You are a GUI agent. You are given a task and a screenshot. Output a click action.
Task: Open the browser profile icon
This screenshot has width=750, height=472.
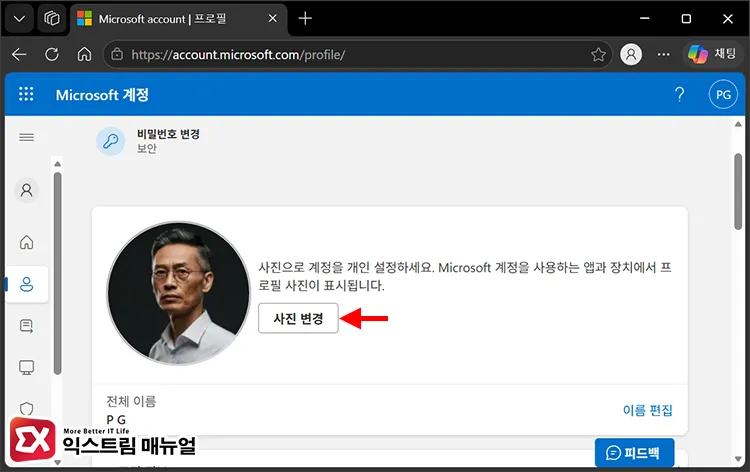[631, 55]
